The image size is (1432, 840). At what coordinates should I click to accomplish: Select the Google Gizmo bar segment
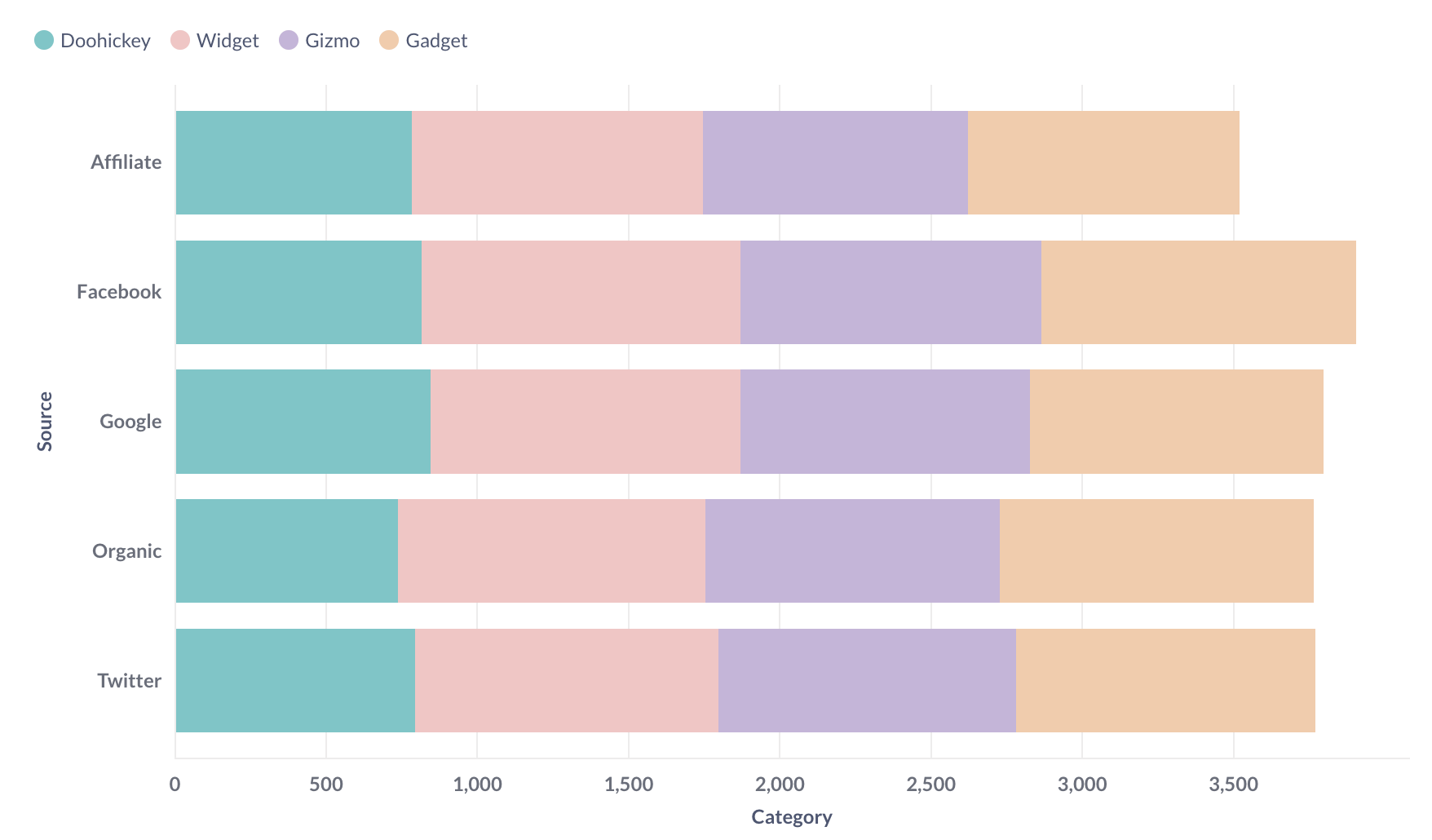(885, 422)
